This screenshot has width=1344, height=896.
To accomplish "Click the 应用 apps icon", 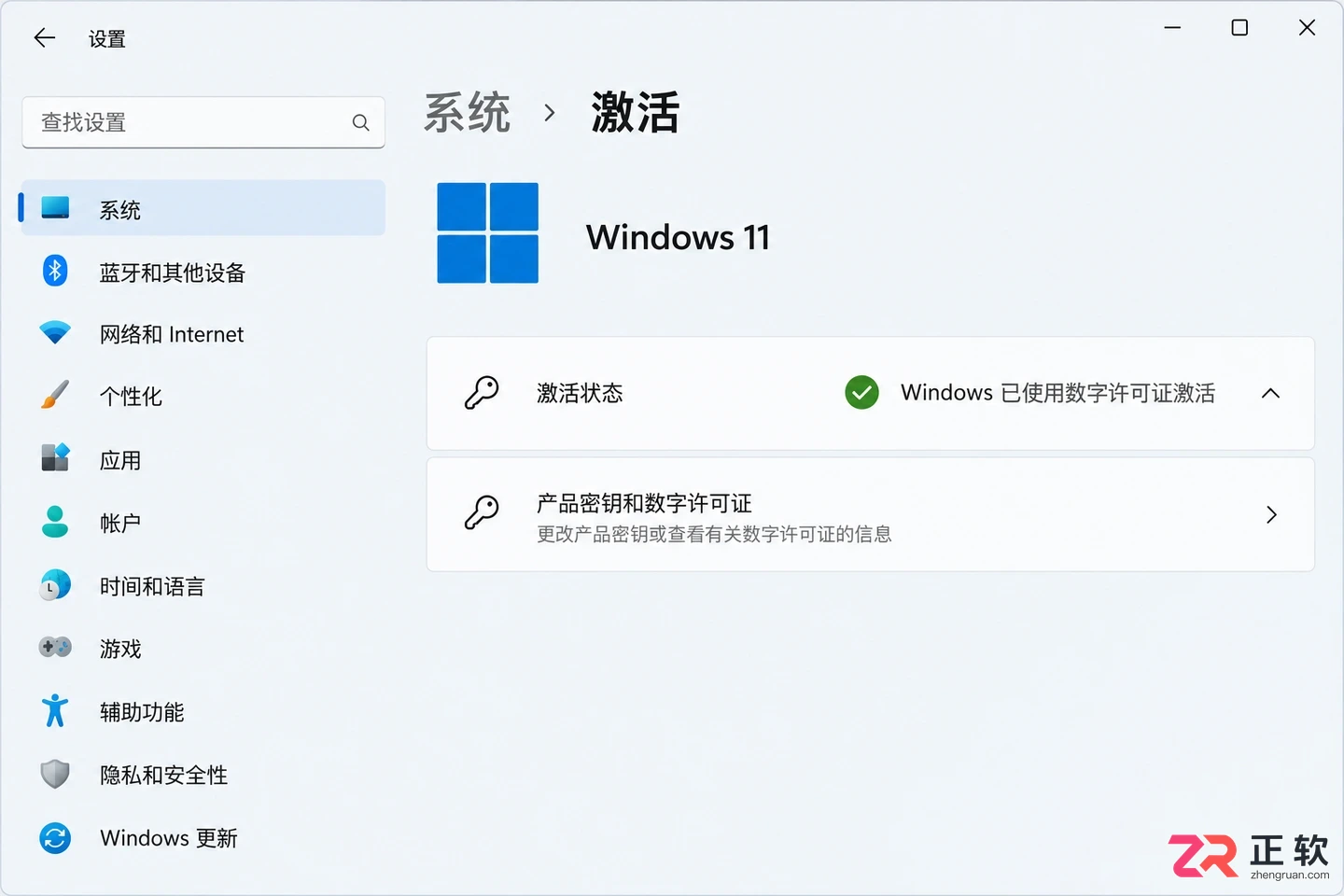I will 55,457.
